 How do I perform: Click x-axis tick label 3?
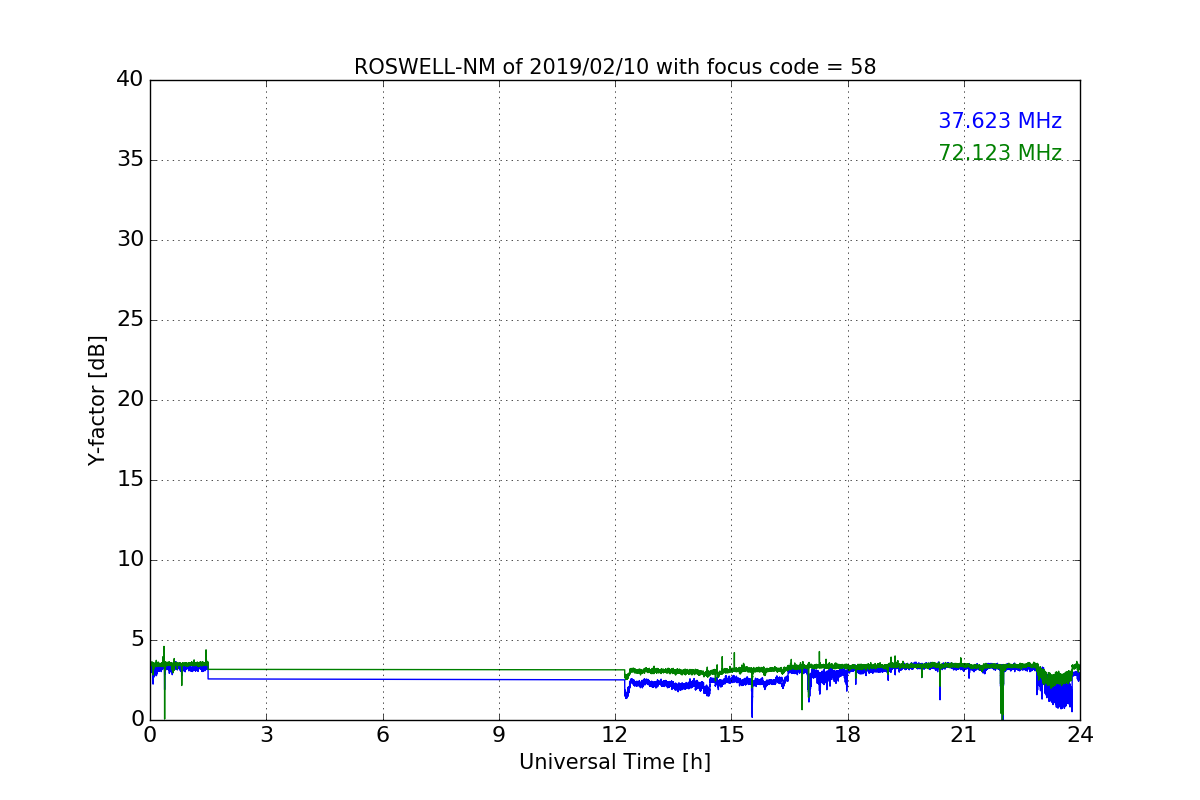point(266,734)
